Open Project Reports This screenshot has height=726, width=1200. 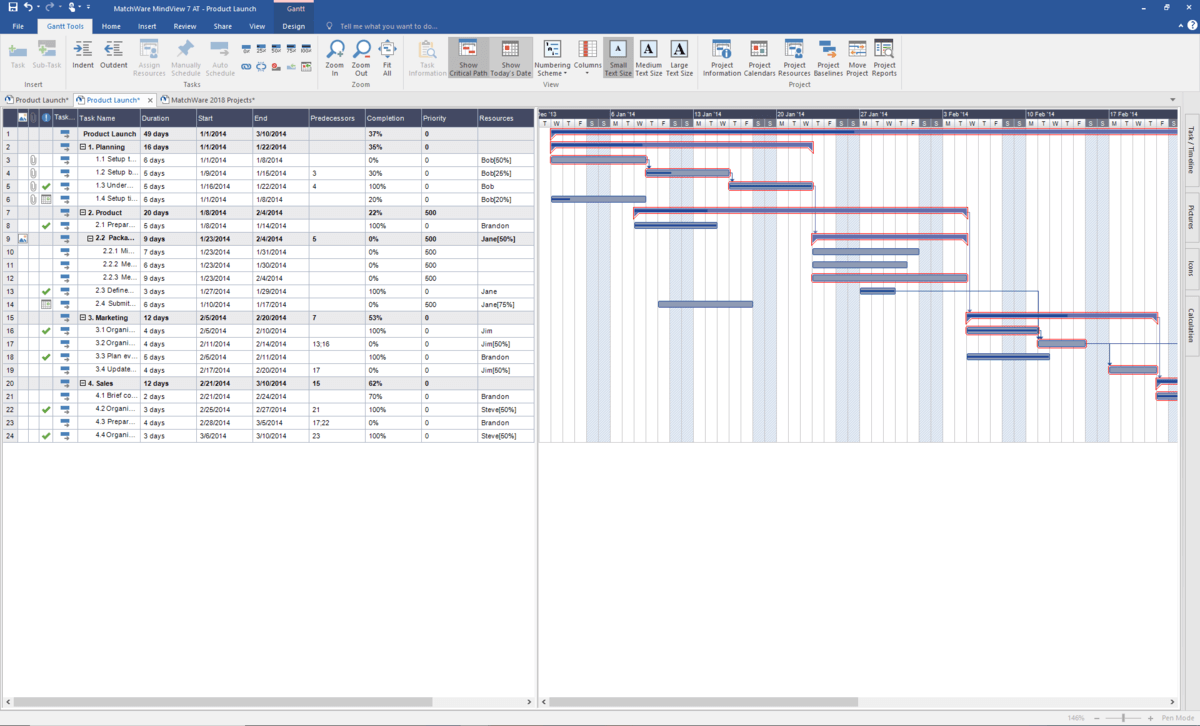pyautogui.click(x=884, y=58)
